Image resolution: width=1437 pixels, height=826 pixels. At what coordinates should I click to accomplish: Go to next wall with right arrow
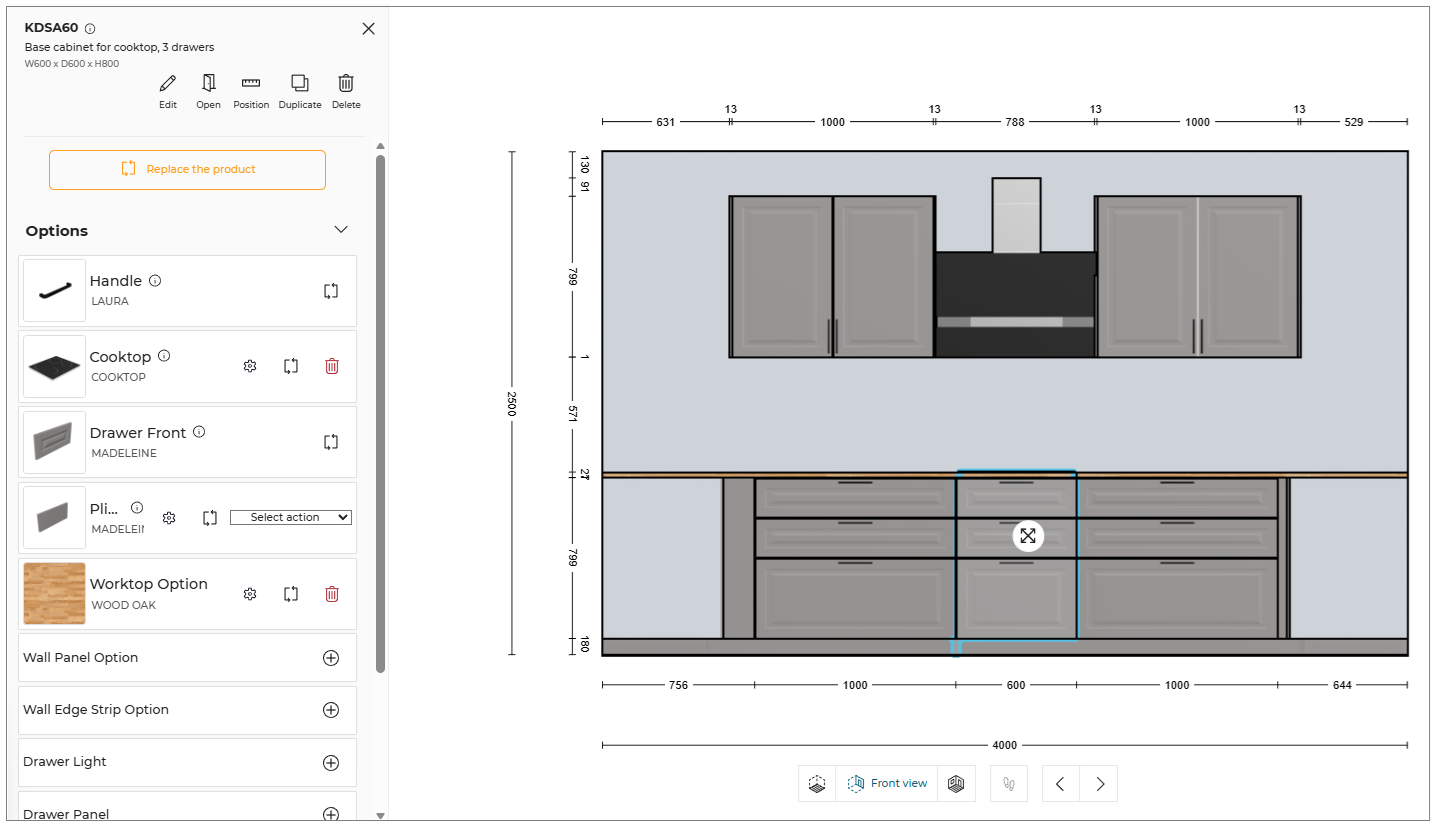click(1100, 784)
